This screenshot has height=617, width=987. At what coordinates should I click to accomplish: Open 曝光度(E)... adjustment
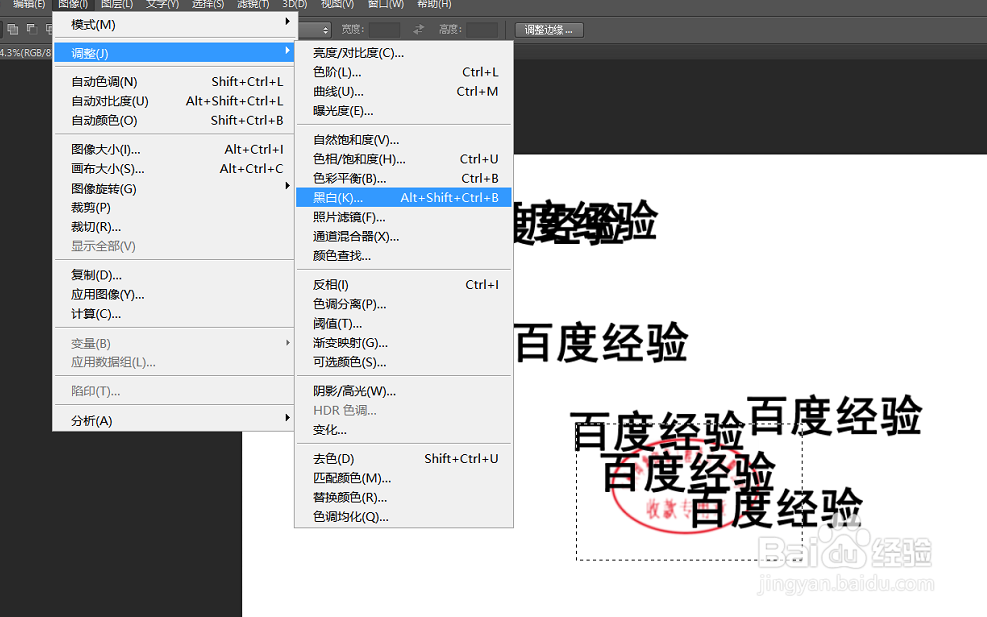coord(403,111)
